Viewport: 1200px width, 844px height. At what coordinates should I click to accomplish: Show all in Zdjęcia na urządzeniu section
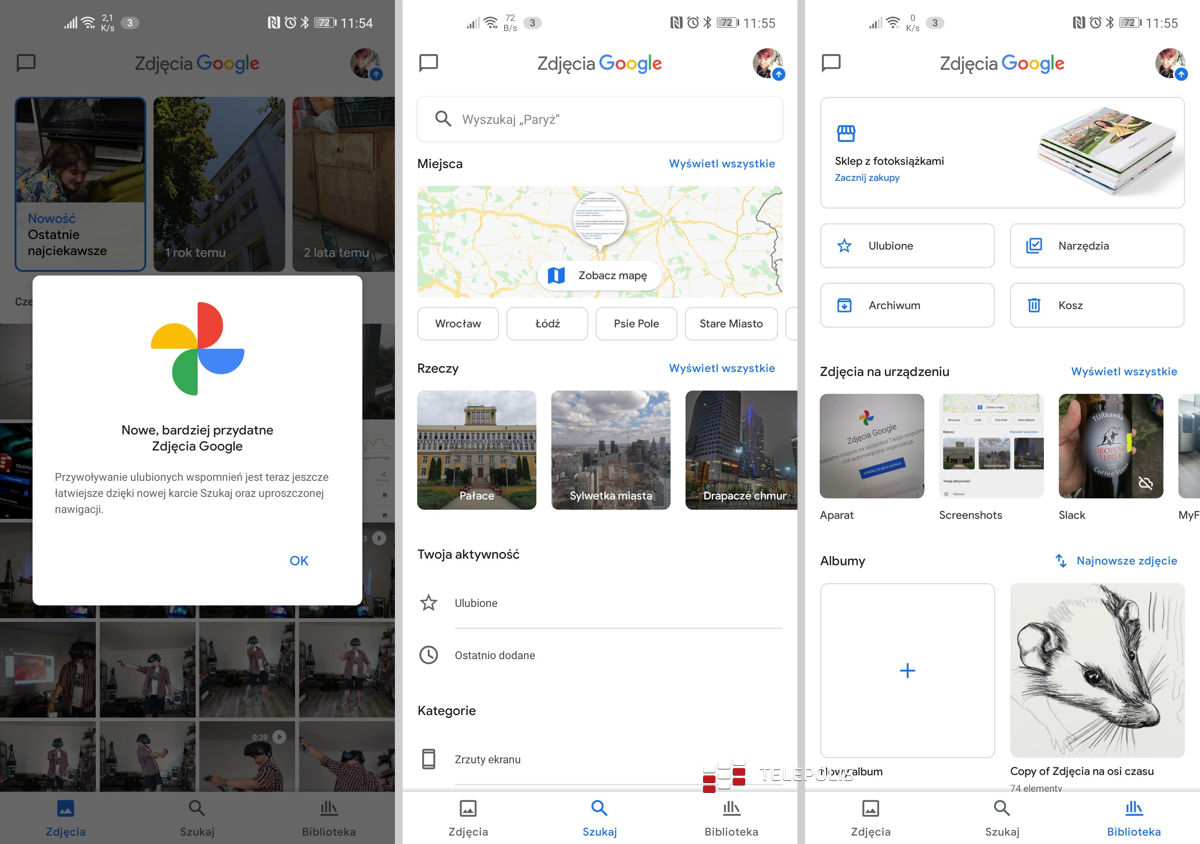(1123, 371)
